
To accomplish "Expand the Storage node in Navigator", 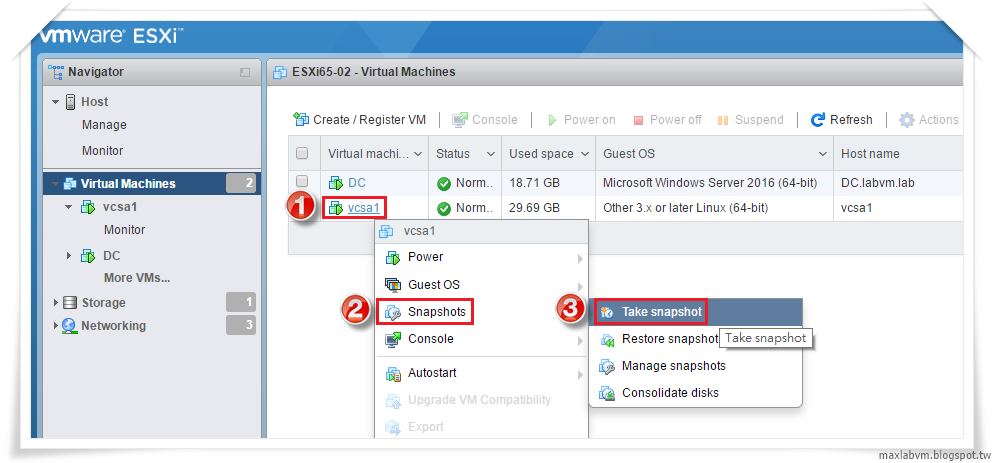I will pos(56,303).
